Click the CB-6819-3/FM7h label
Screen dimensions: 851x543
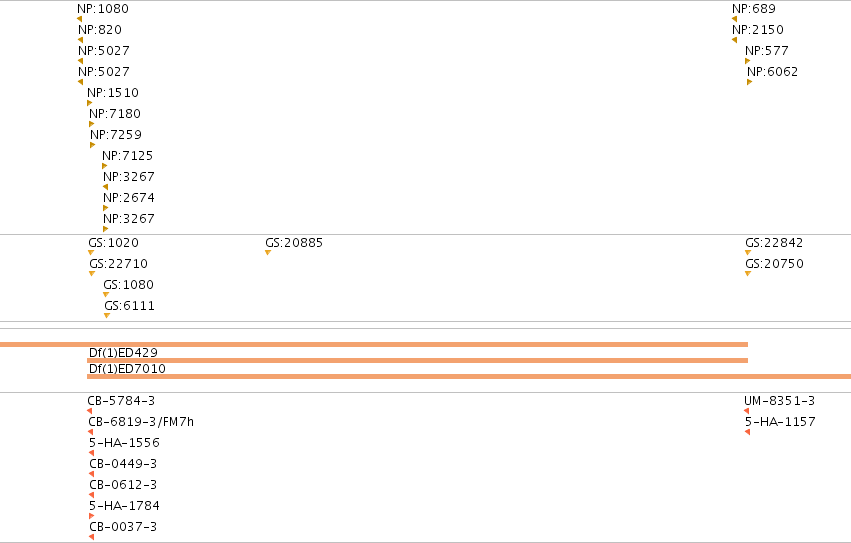coord(141,422)
